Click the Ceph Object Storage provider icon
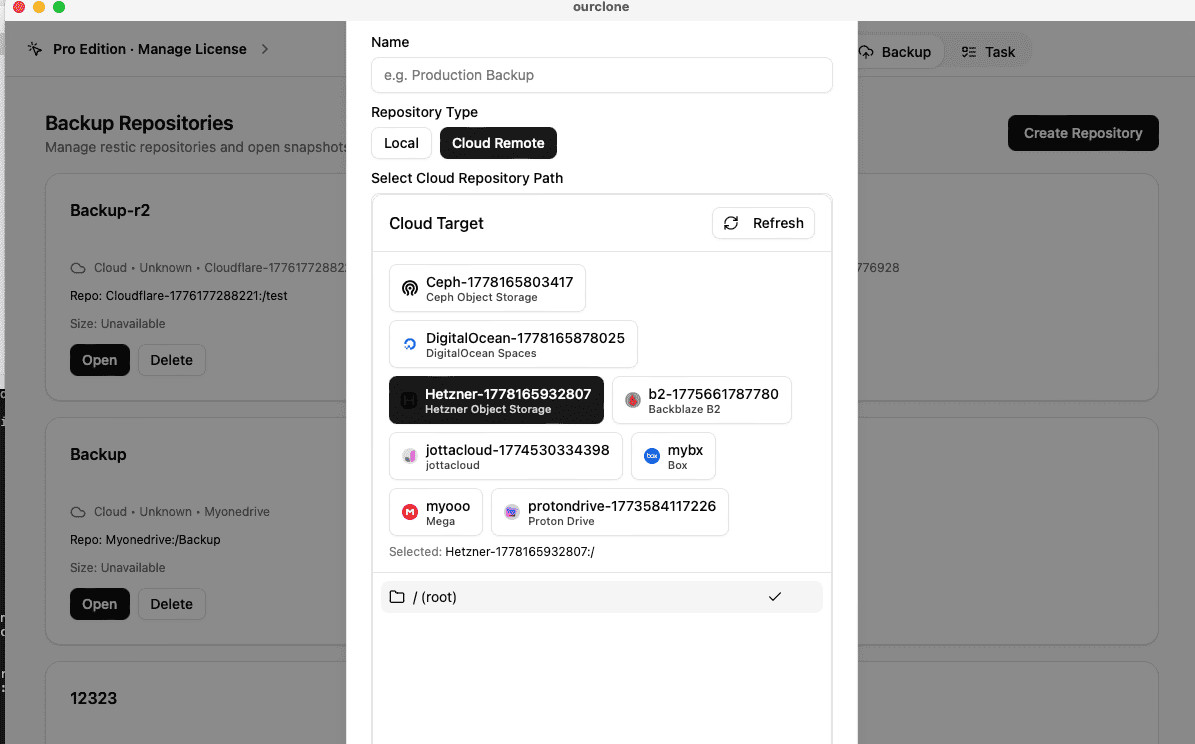The width and height of the screenshot is (1195, 744). 410,288
